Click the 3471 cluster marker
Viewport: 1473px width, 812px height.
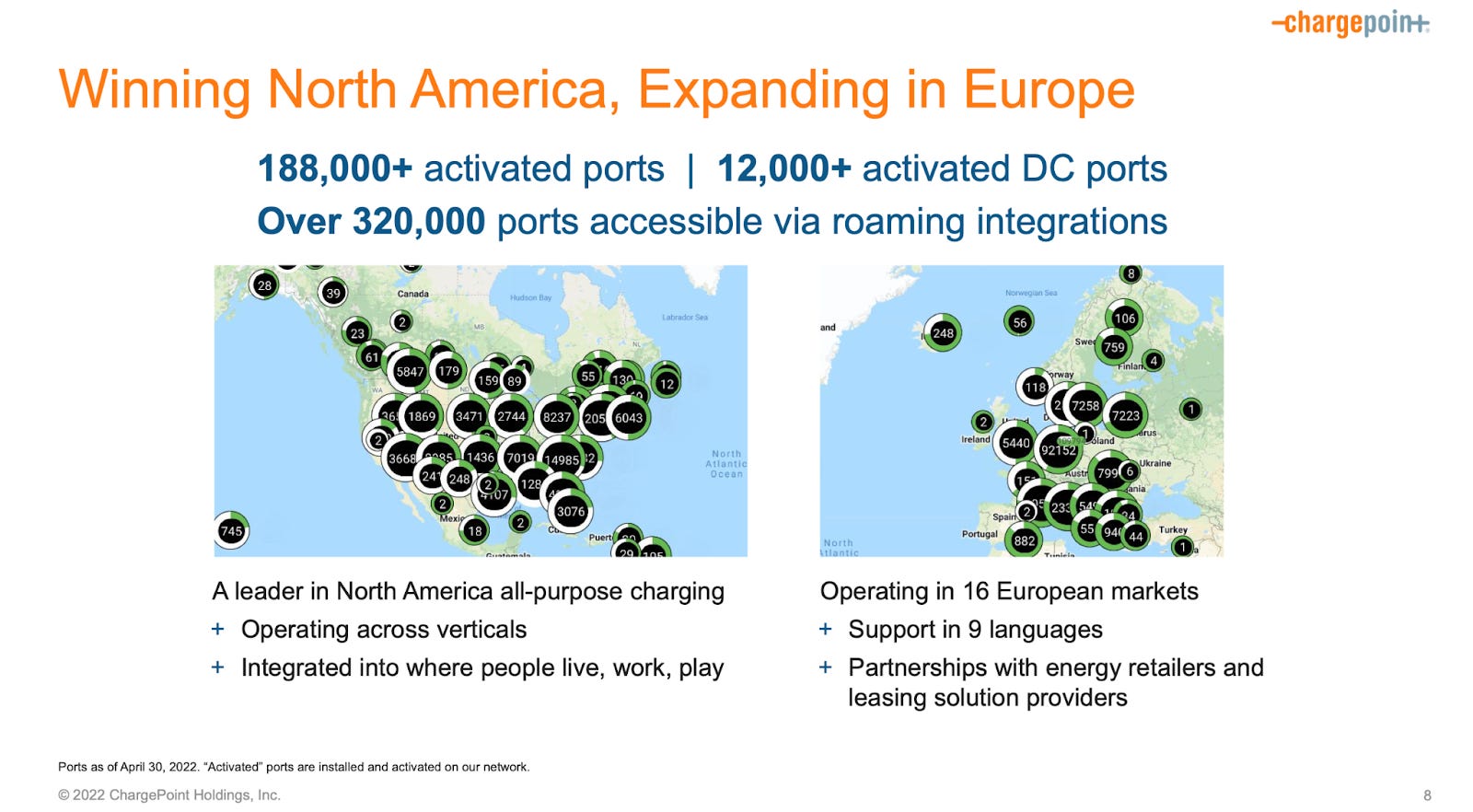(469, 416)
